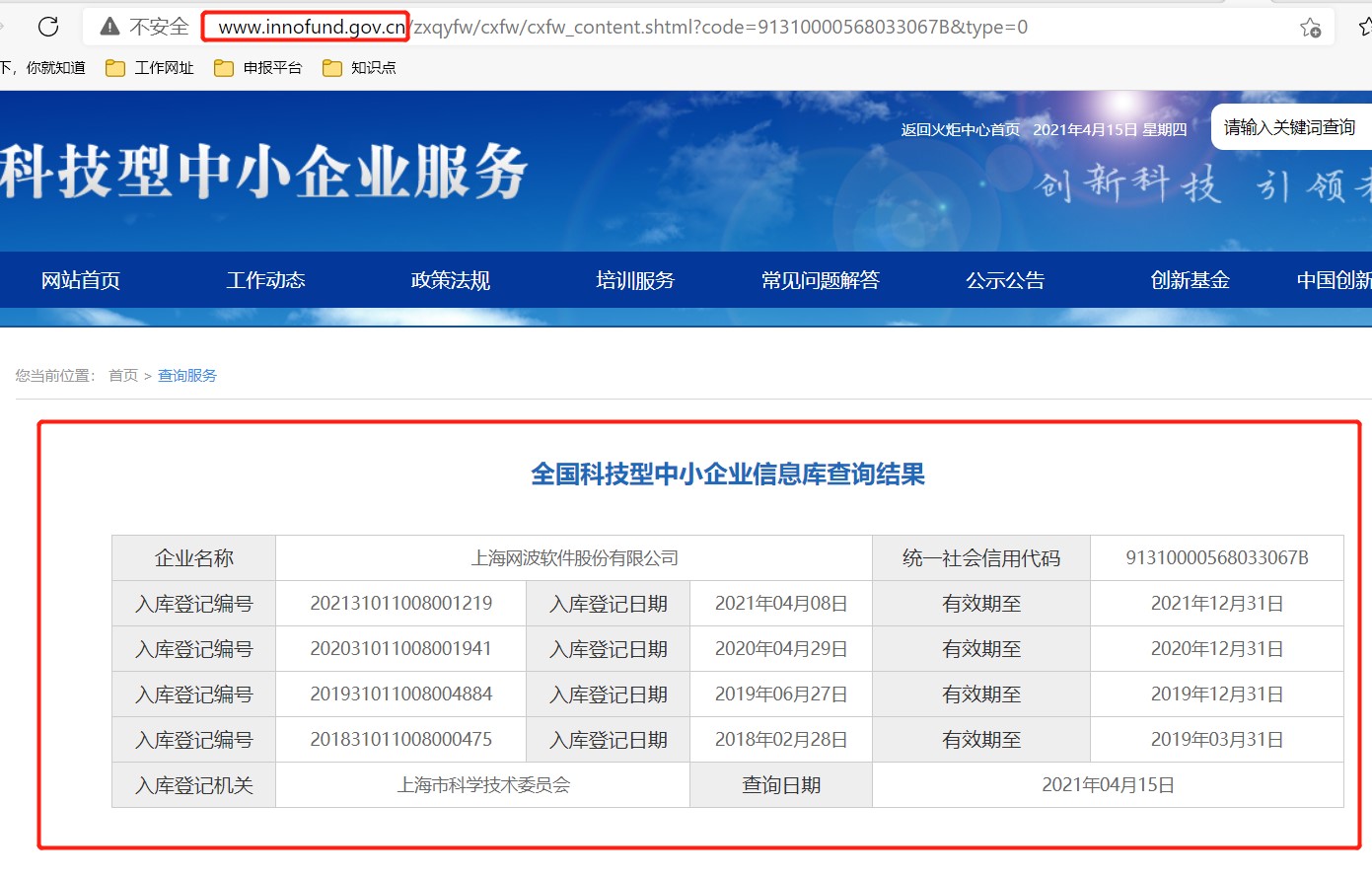Click registration date 2021年04月08日
This screenshot has width=1372, height=877.
(x=781, y=604)
